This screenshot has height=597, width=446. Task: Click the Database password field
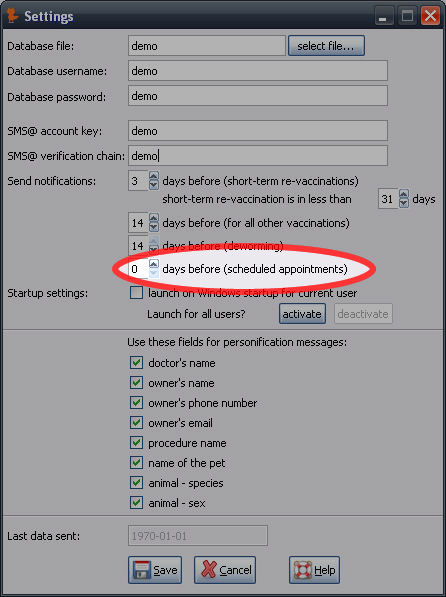(x=258, y=96)
